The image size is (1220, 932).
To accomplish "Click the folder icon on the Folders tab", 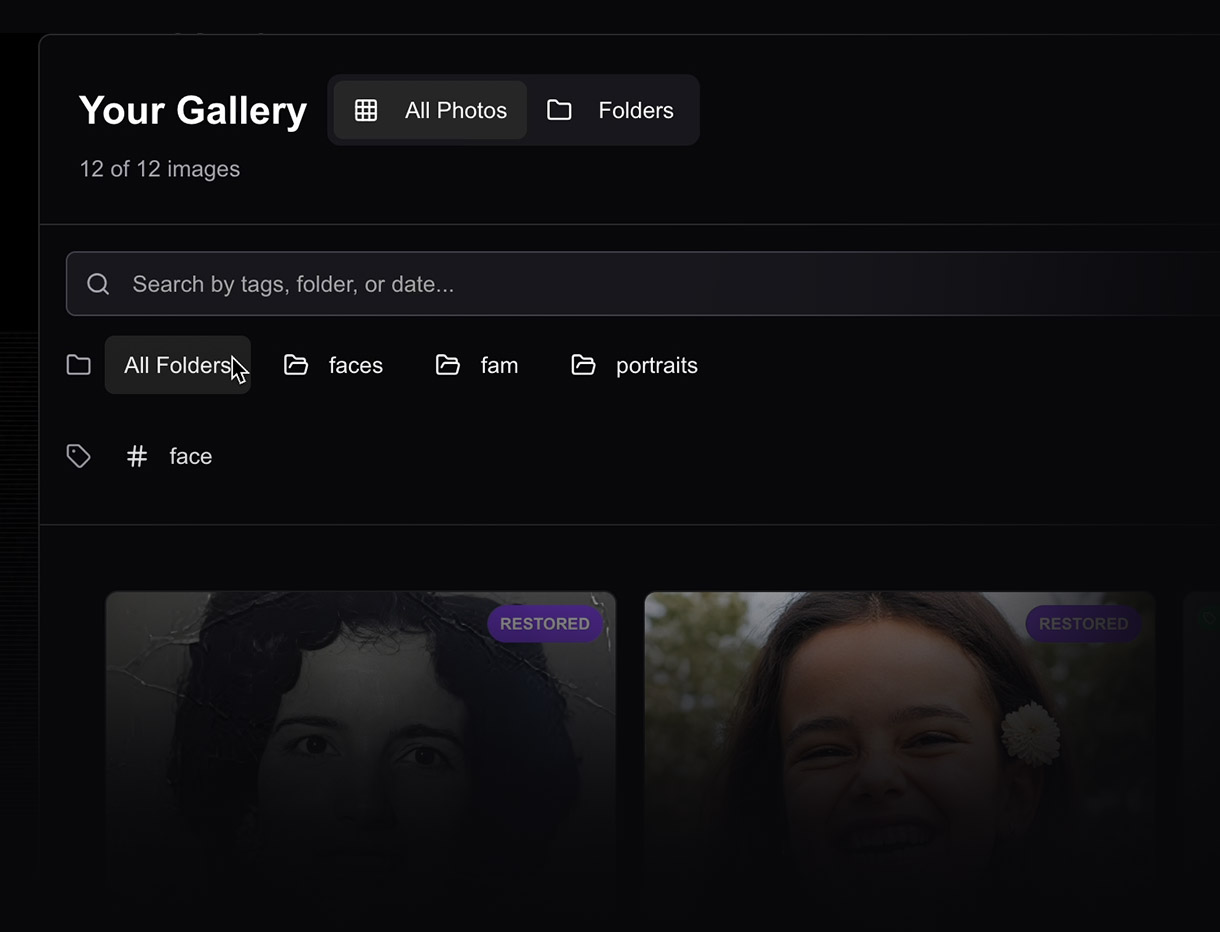I will pyautogui.click(x=559, y=110).
